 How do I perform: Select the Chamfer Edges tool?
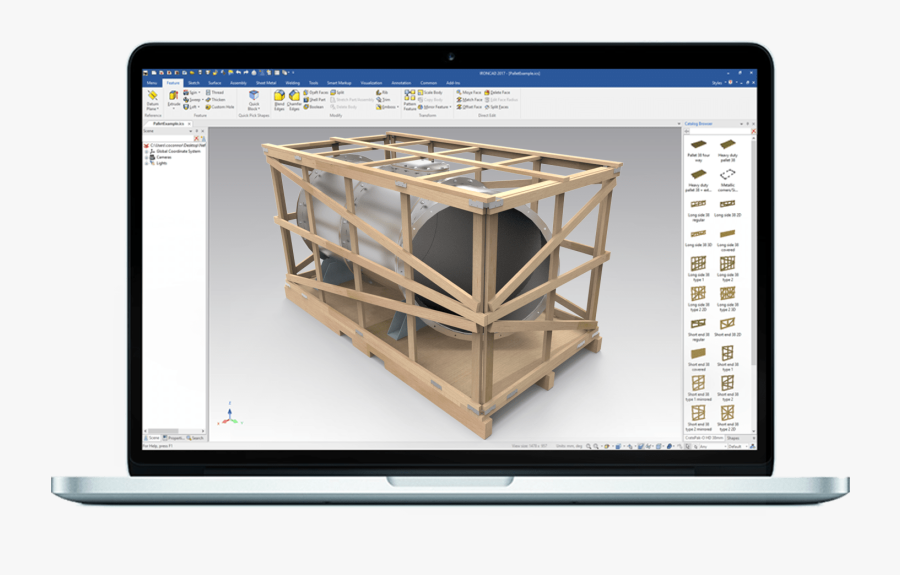point(294,97)
